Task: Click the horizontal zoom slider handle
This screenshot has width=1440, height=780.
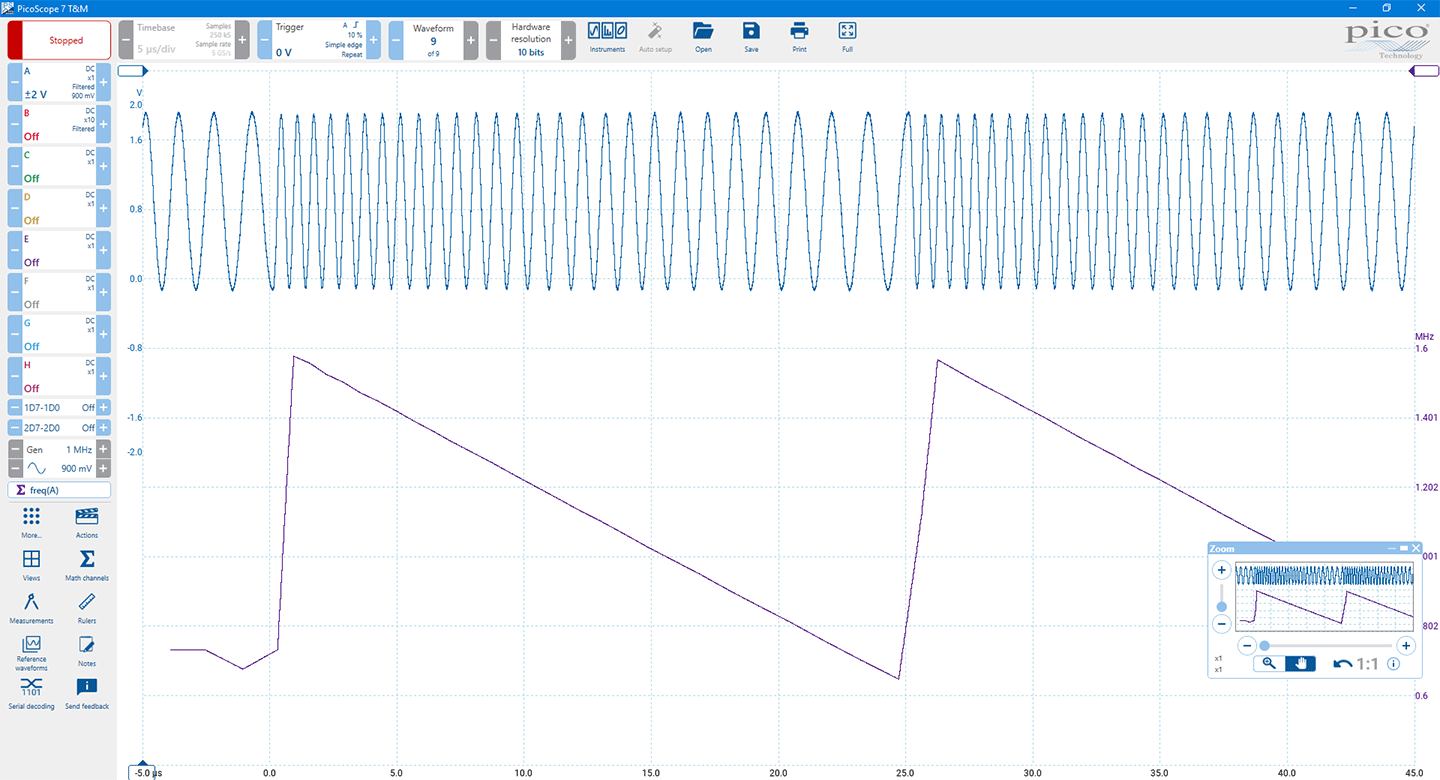Action: [1264, 646]
